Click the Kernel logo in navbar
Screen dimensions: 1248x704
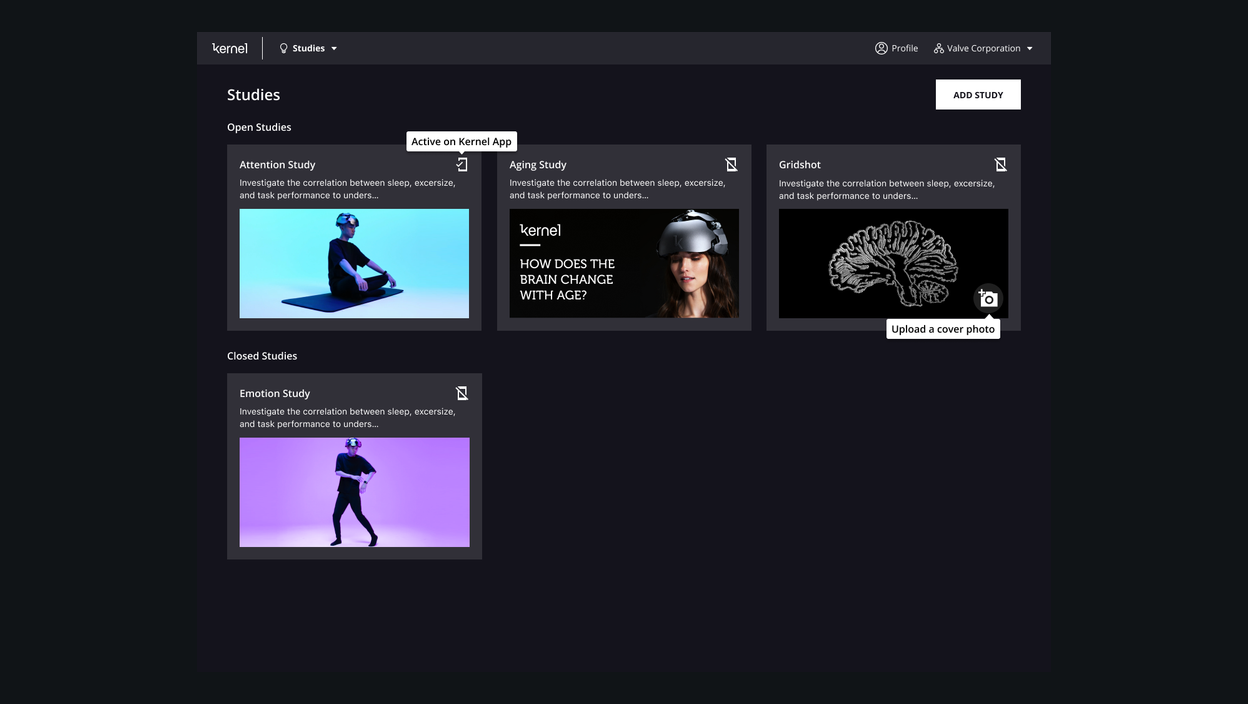pyautogui.click(x=230, y=48)
